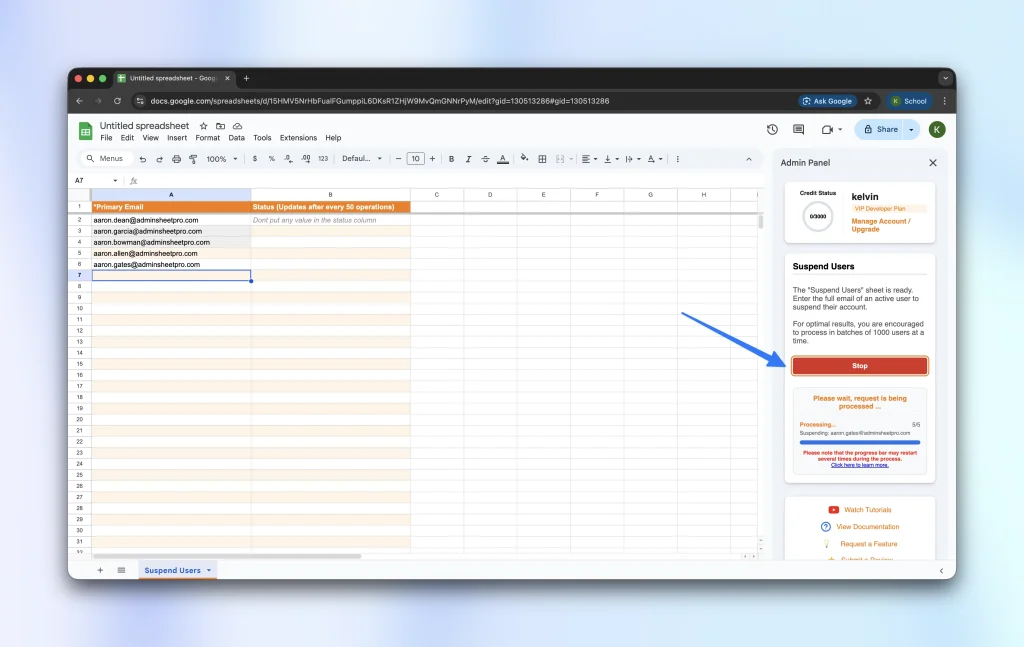This screenshot has height=647, width=1024.
Task: Click the All Sheets list icon
Action: coord(121,570)
